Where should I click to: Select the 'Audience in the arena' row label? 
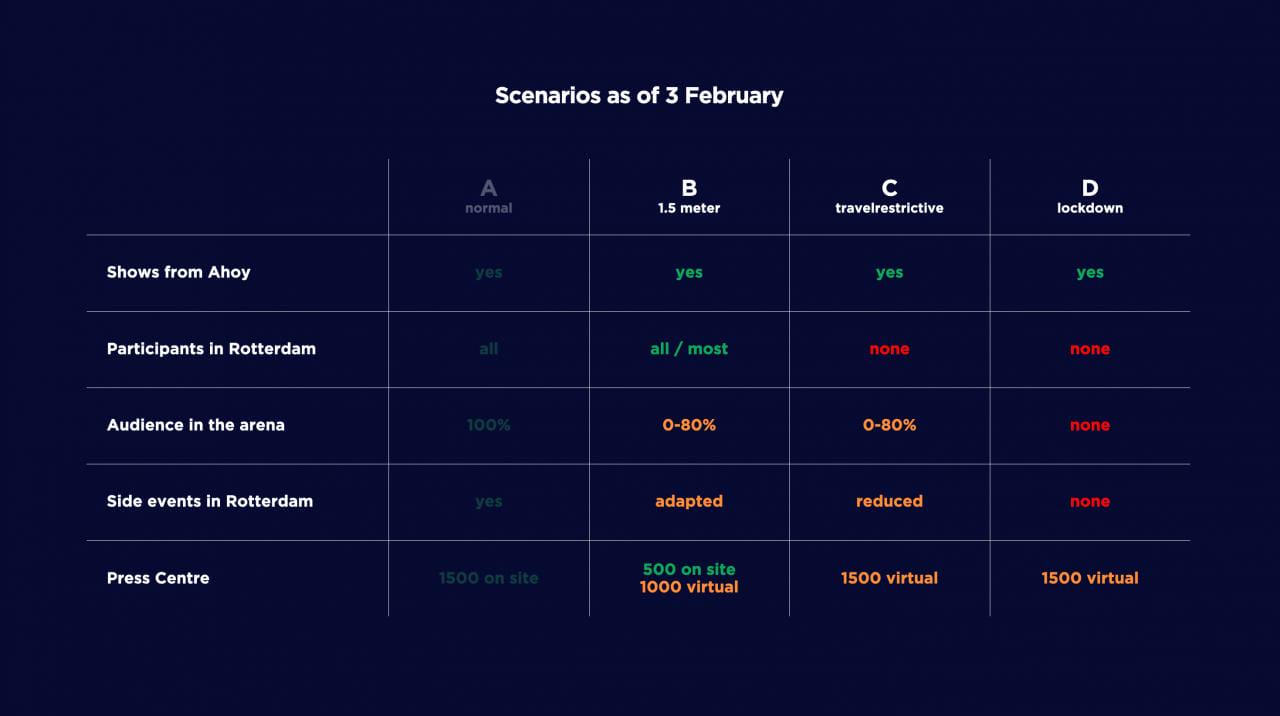(196, 425)
